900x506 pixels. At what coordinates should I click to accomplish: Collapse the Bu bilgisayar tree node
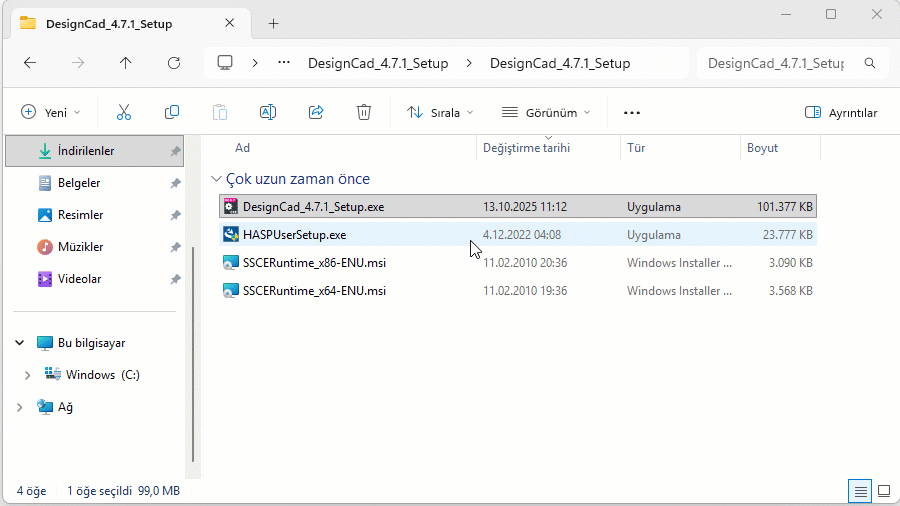19,343
